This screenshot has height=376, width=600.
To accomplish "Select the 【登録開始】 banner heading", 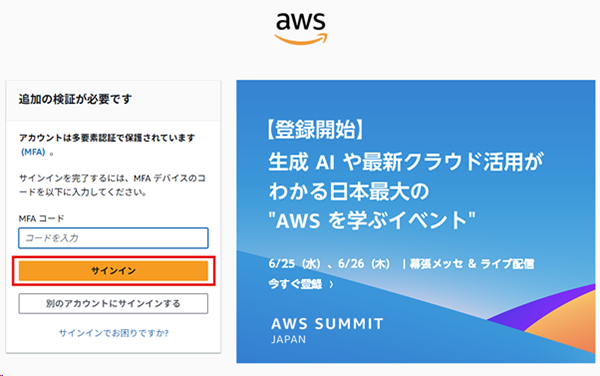I will pos(315,130).
